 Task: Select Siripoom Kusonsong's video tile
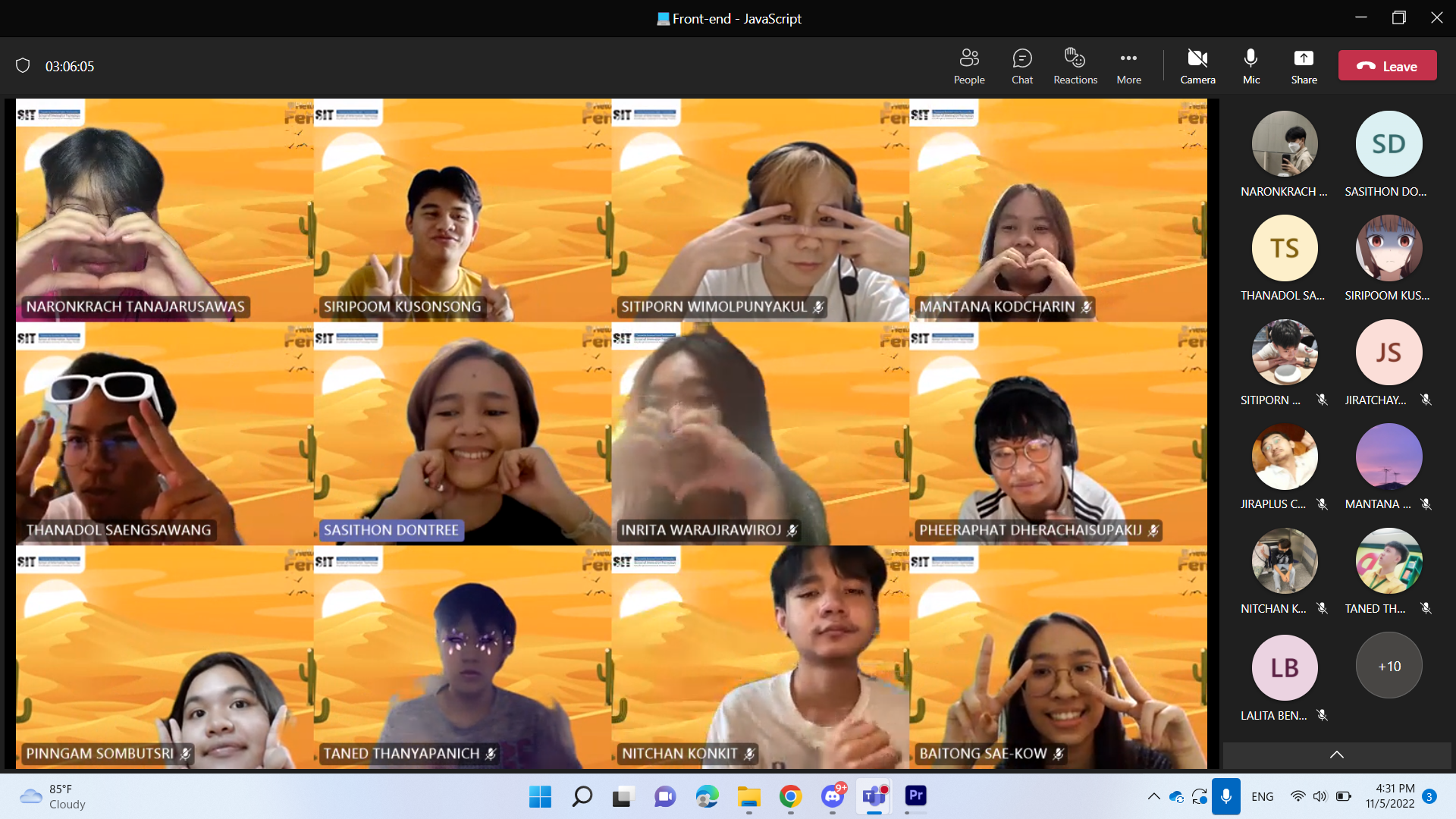[459, 212]
